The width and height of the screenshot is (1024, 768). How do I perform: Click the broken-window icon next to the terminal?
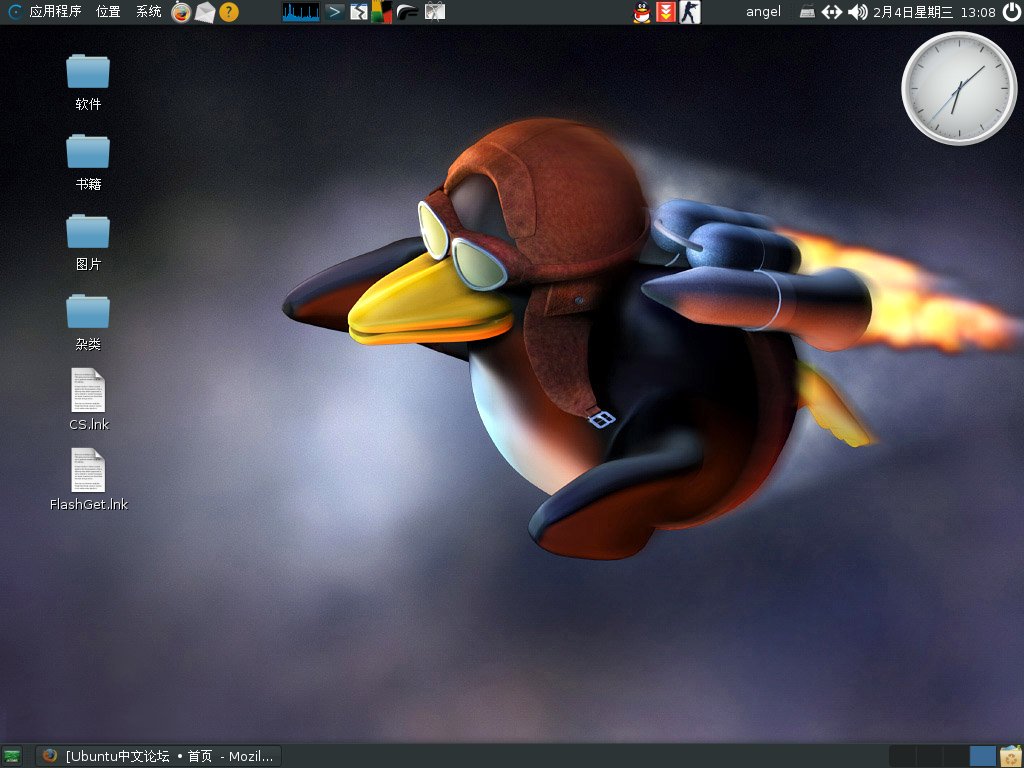pyautogui.click(x=359, y=12)
